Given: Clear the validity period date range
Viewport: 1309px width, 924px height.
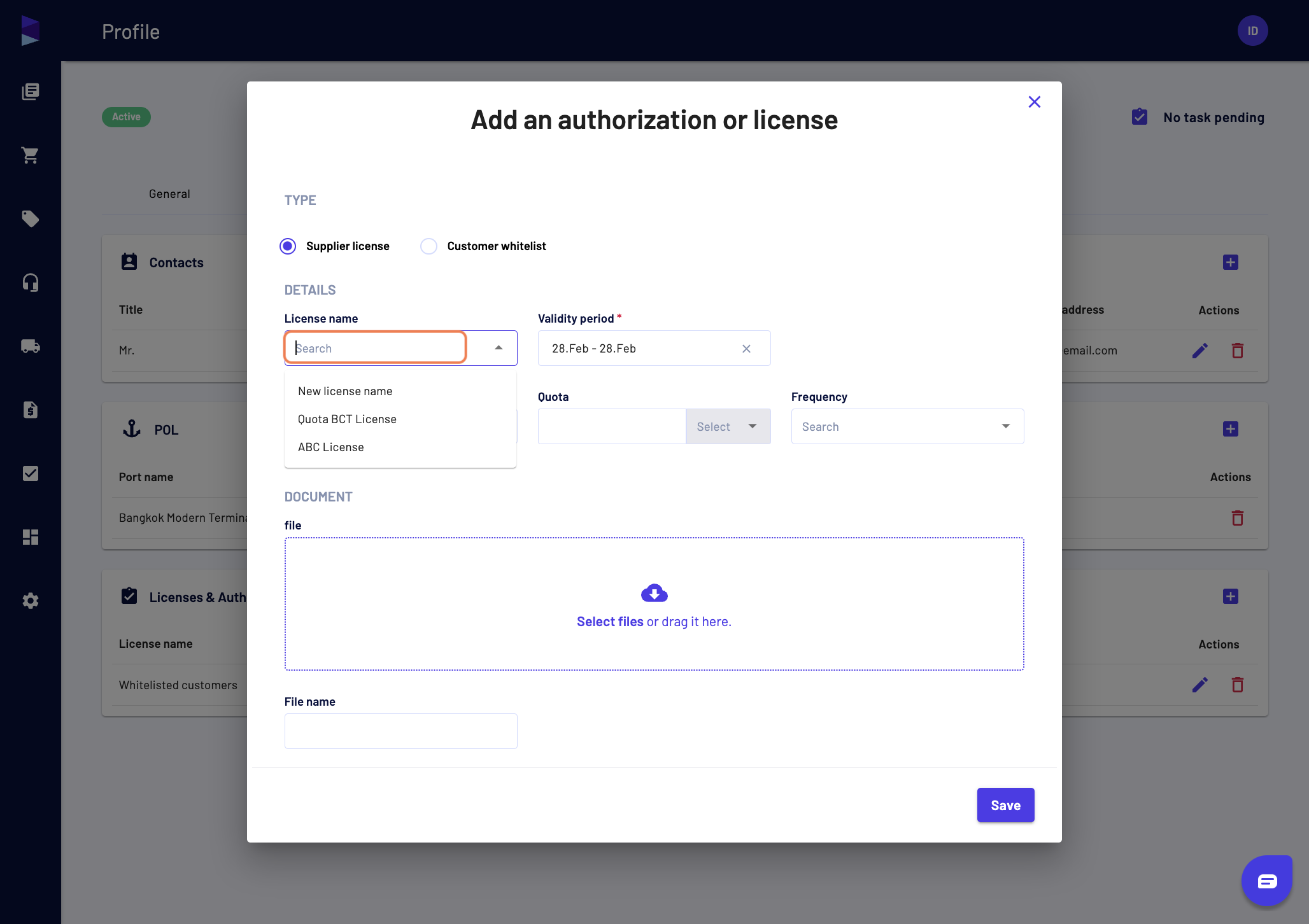Looking at the screenshot, I should tap(746, 349).
